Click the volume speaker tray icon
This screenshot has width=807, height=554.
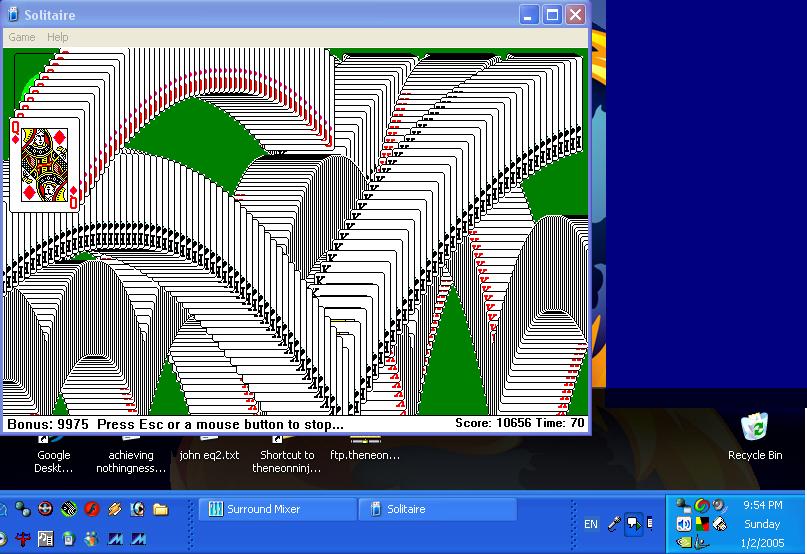683,524
